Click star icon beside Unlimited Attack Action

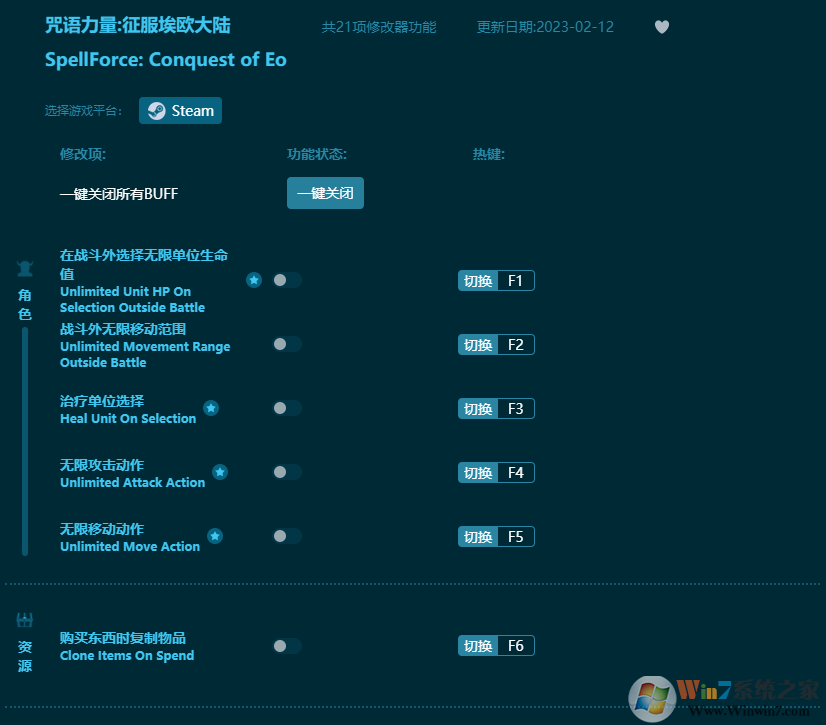[x=220, y=472]
